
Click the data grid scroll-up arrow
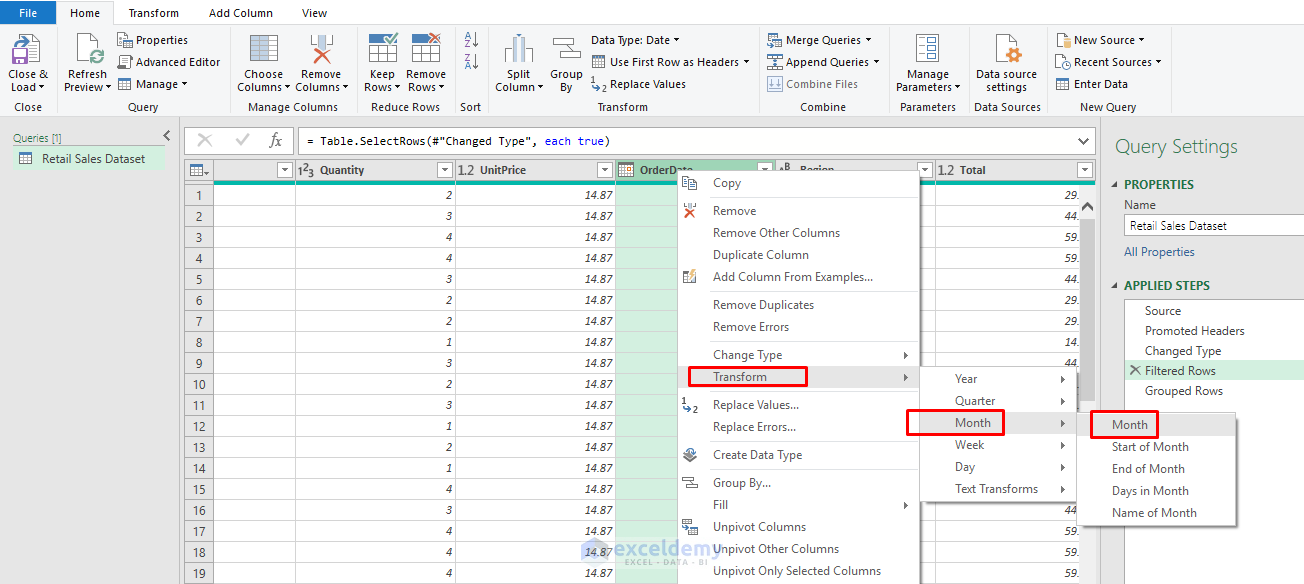tap(1088, 206)
